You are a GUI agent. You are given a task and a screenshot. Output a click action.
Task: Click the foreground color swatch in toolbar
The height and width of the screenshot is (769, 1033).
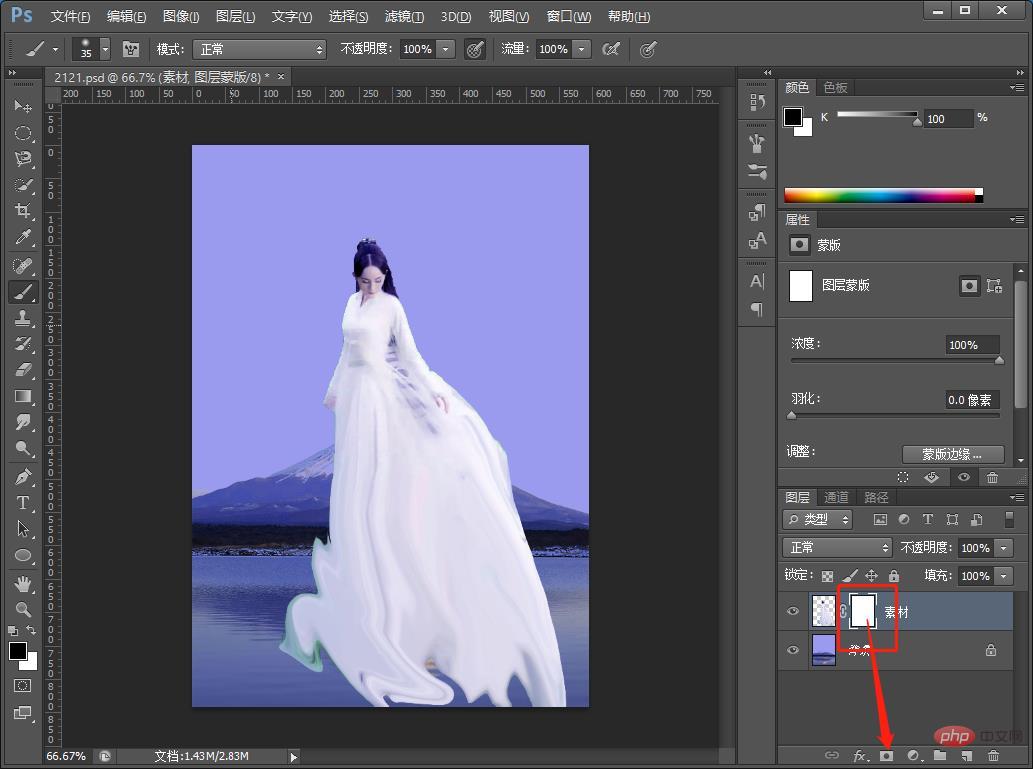18,651
